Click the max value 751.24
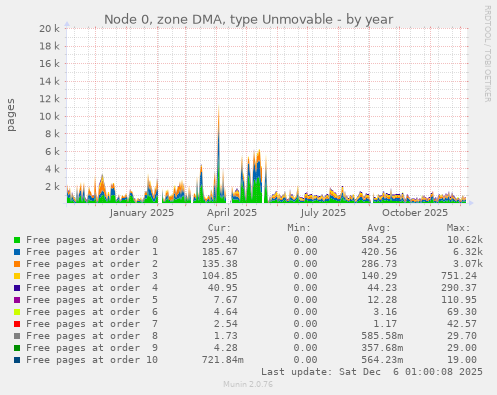Viewport: 497px width, 395px height. click(459, 276)
